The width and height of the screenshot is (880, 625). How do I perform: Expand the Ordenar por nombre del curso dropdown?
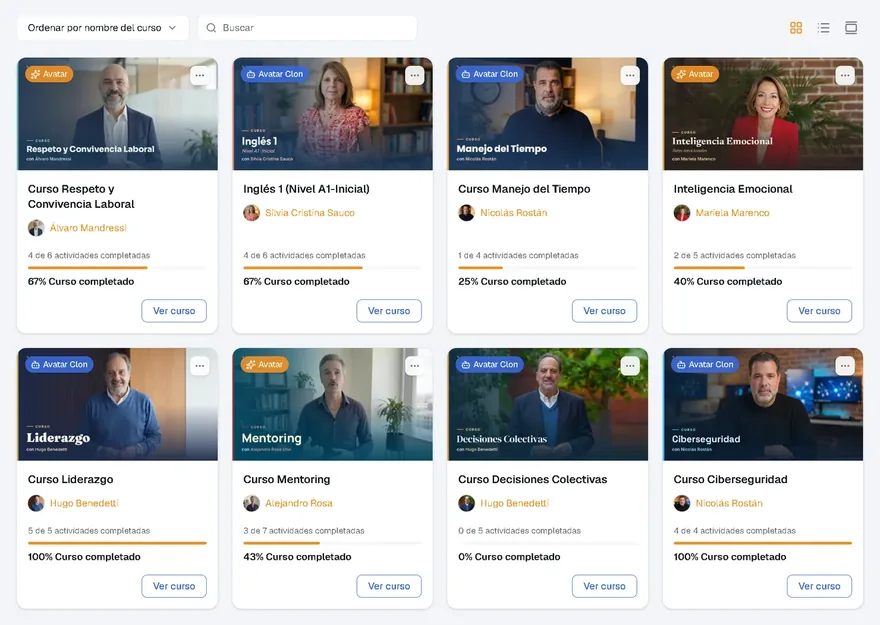pyautogui.click(x=103, y=27)
